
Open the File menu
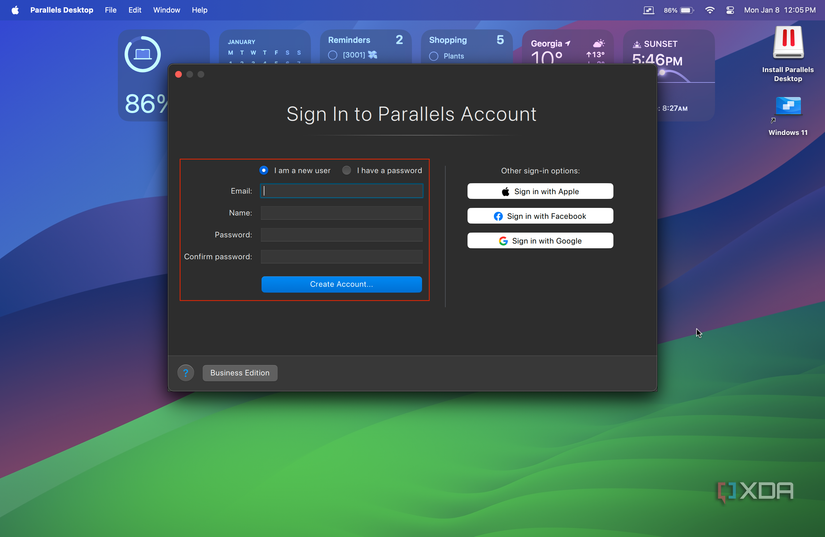[x=110, y=10]
